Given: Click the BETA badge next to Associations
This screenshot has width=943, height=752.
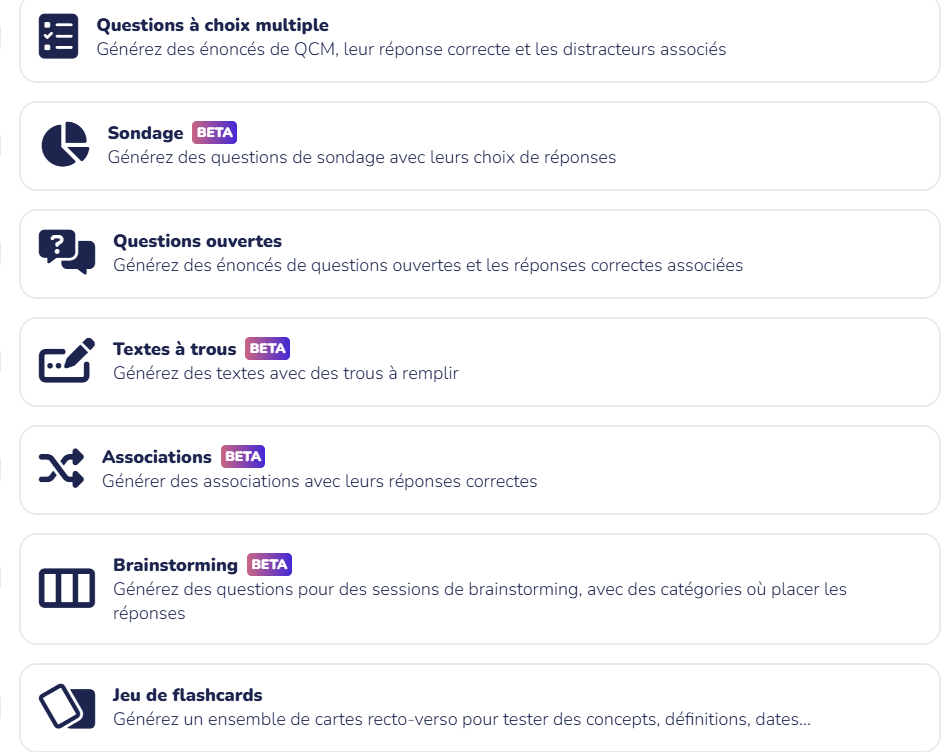Looking at the screenshot, I should [x=243, y=457].
